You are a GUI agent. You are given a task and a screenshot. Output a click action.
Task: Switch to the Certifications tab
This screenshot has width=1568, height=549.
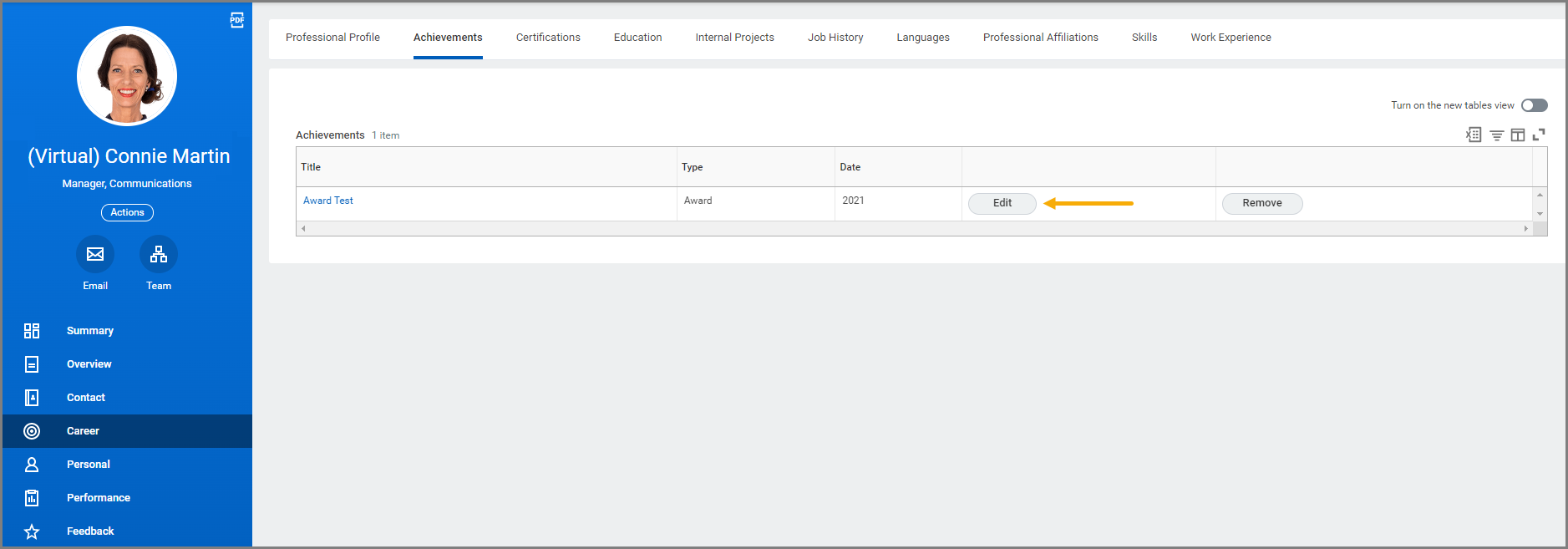click(x=548, y=38)
